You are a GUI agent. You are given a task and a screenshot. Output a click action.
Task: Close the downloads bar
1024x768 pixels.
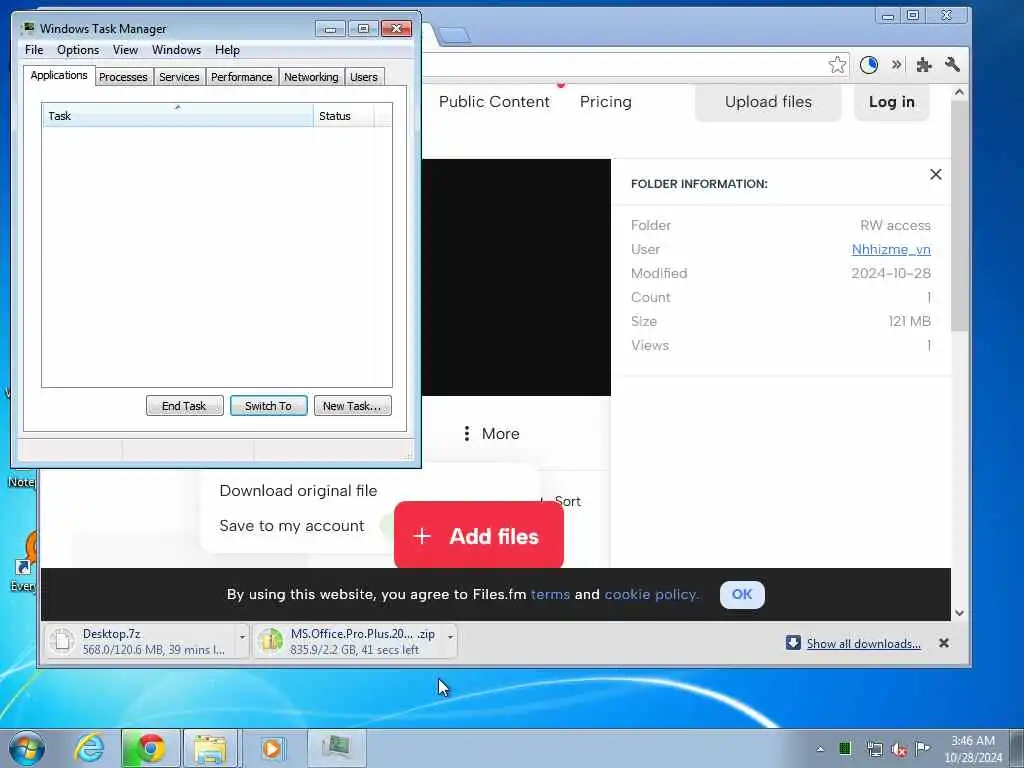pos(943,643)
